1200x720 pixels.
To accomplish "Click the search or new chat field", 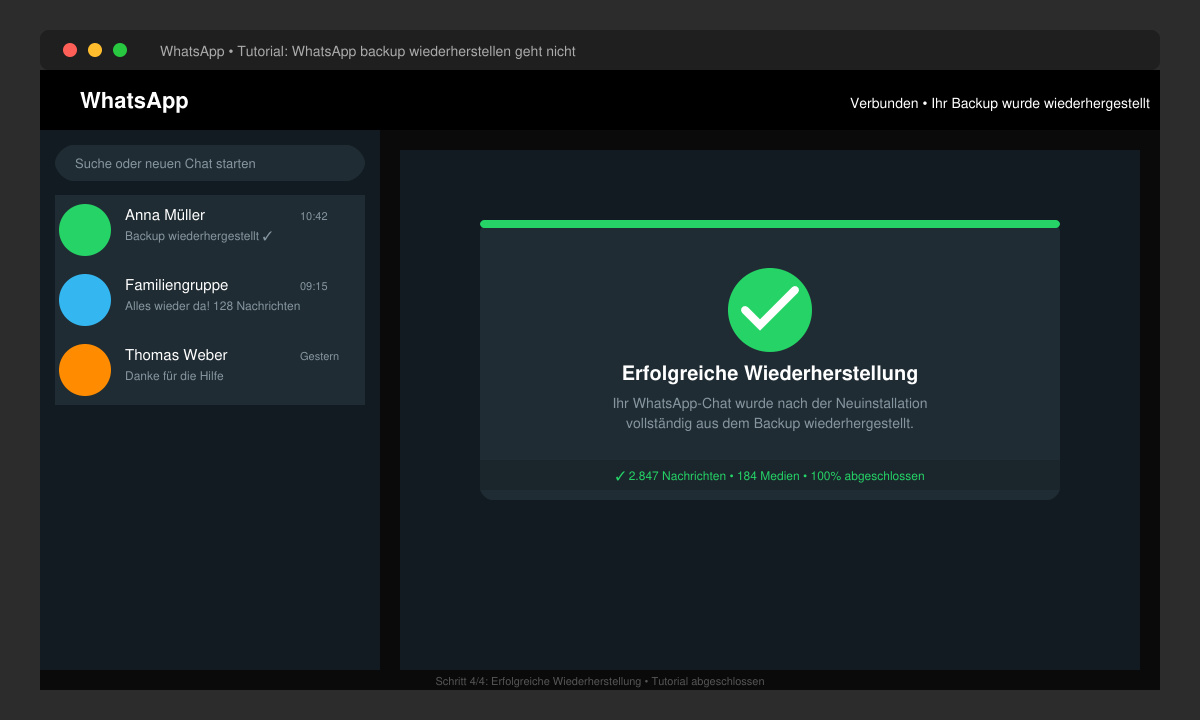I will pyautogui.click(x=210, y=163).
